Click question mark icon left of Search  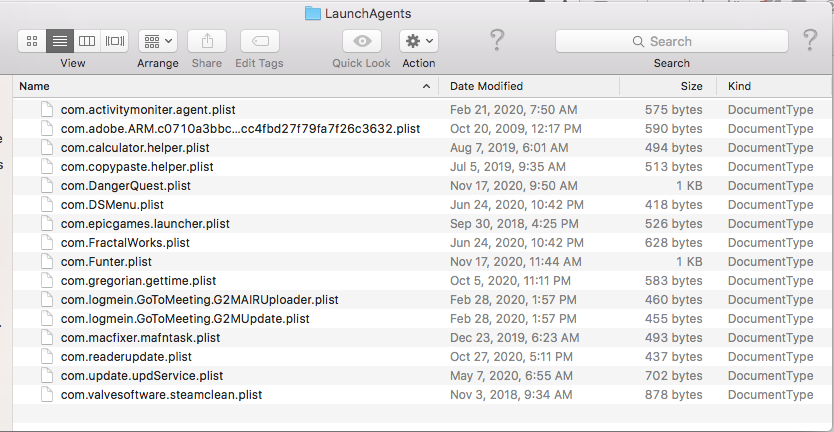(497, 40)
